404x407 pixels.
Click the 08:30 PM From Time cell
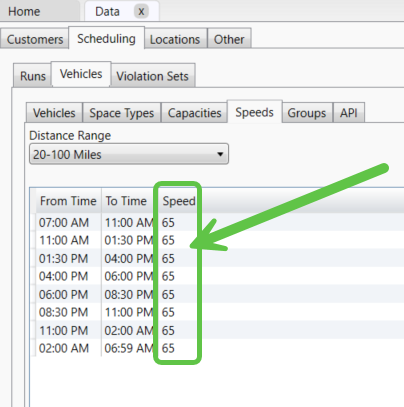point(63,312)
